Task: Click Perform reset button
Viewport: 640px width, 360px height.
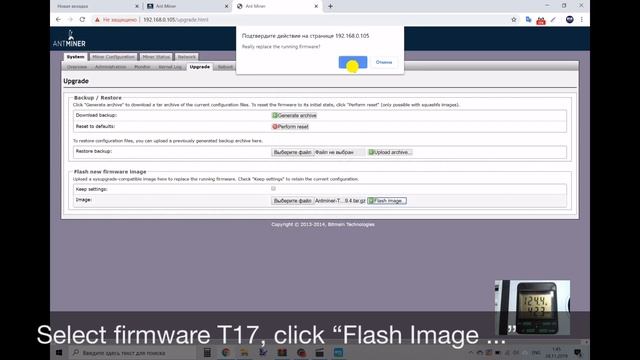Action: click(x=290, y=127)
